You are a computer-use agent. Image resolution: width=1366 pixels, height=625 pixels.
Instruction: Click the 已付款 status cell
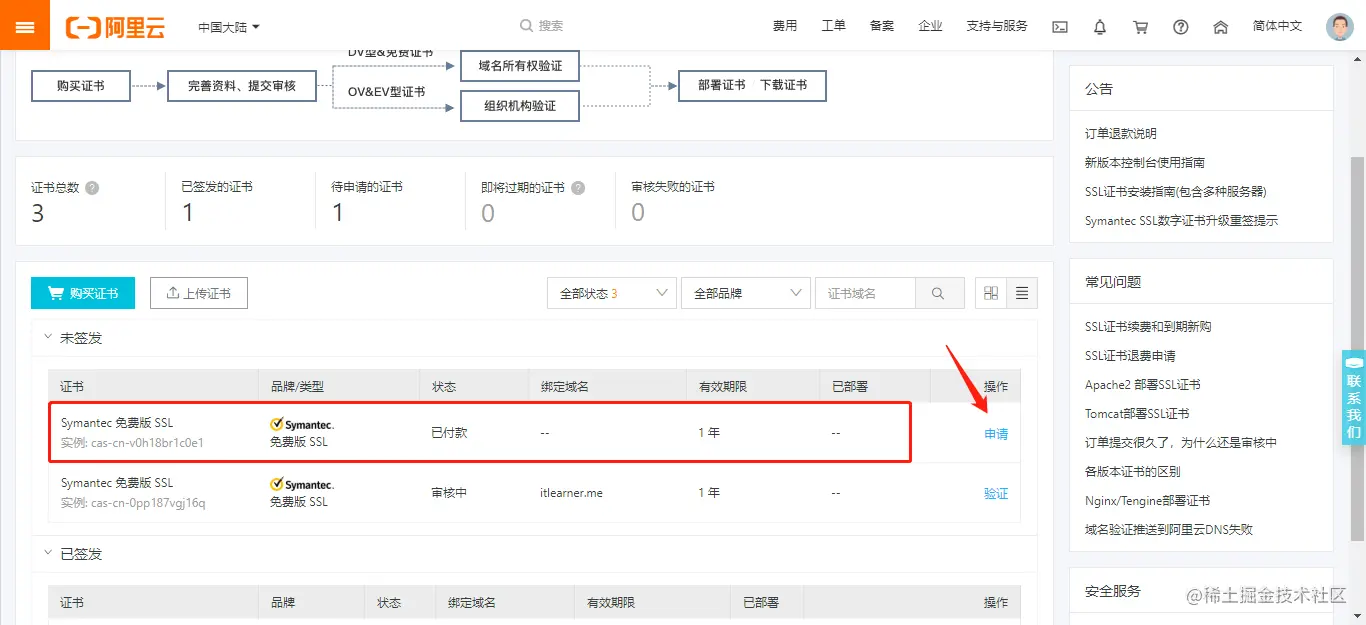point(449,433)
